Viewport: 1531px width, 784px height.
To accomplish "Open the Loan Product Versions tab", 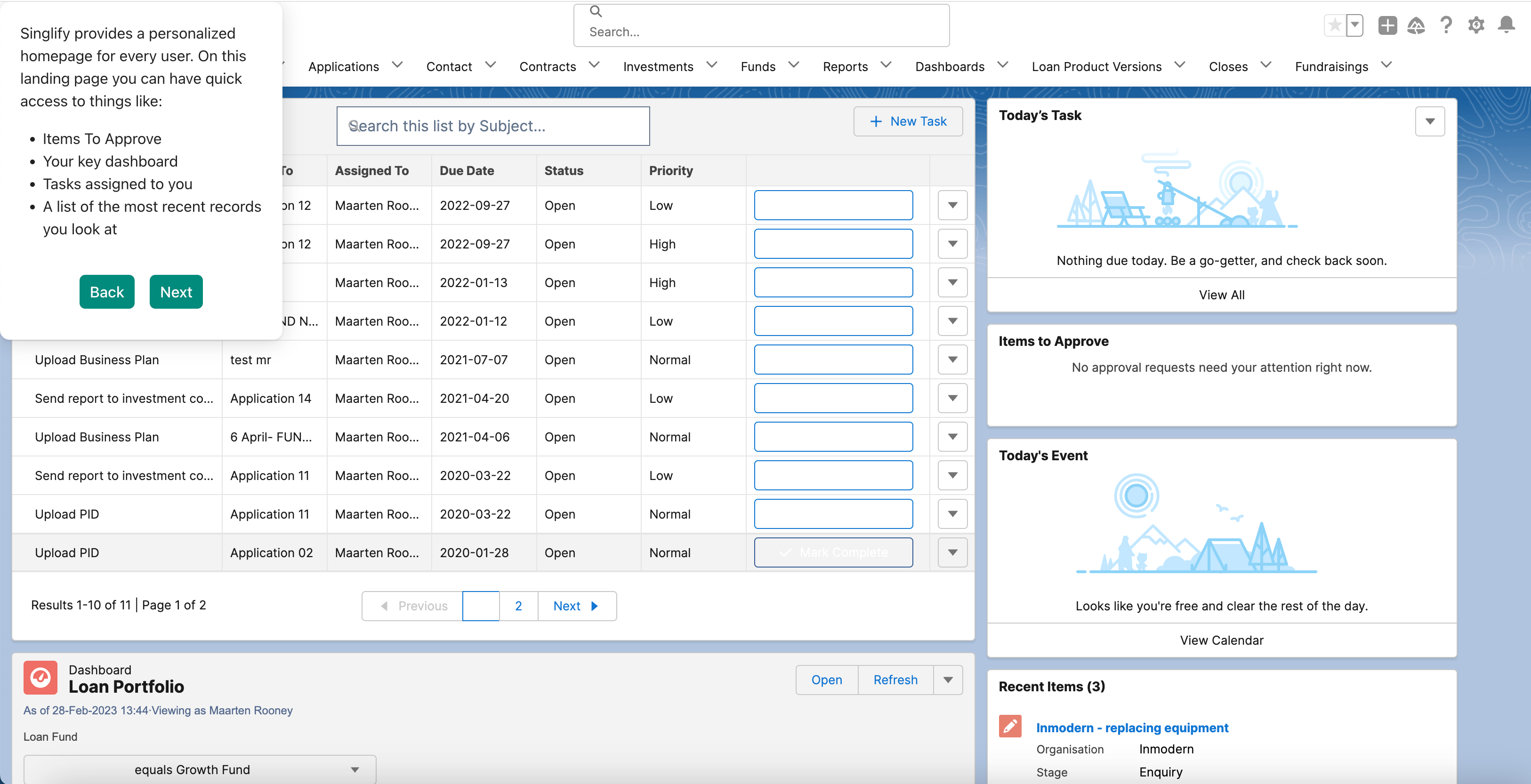I will pyautogui.click(x=1096, y=66).
